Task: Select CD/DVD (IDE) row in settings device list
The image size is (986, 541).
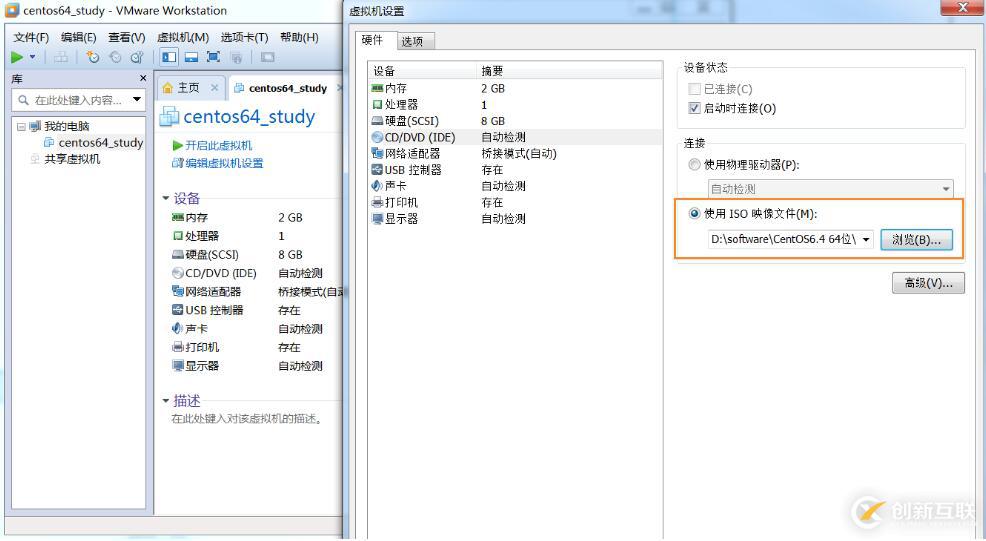Action: click(515, 137)
